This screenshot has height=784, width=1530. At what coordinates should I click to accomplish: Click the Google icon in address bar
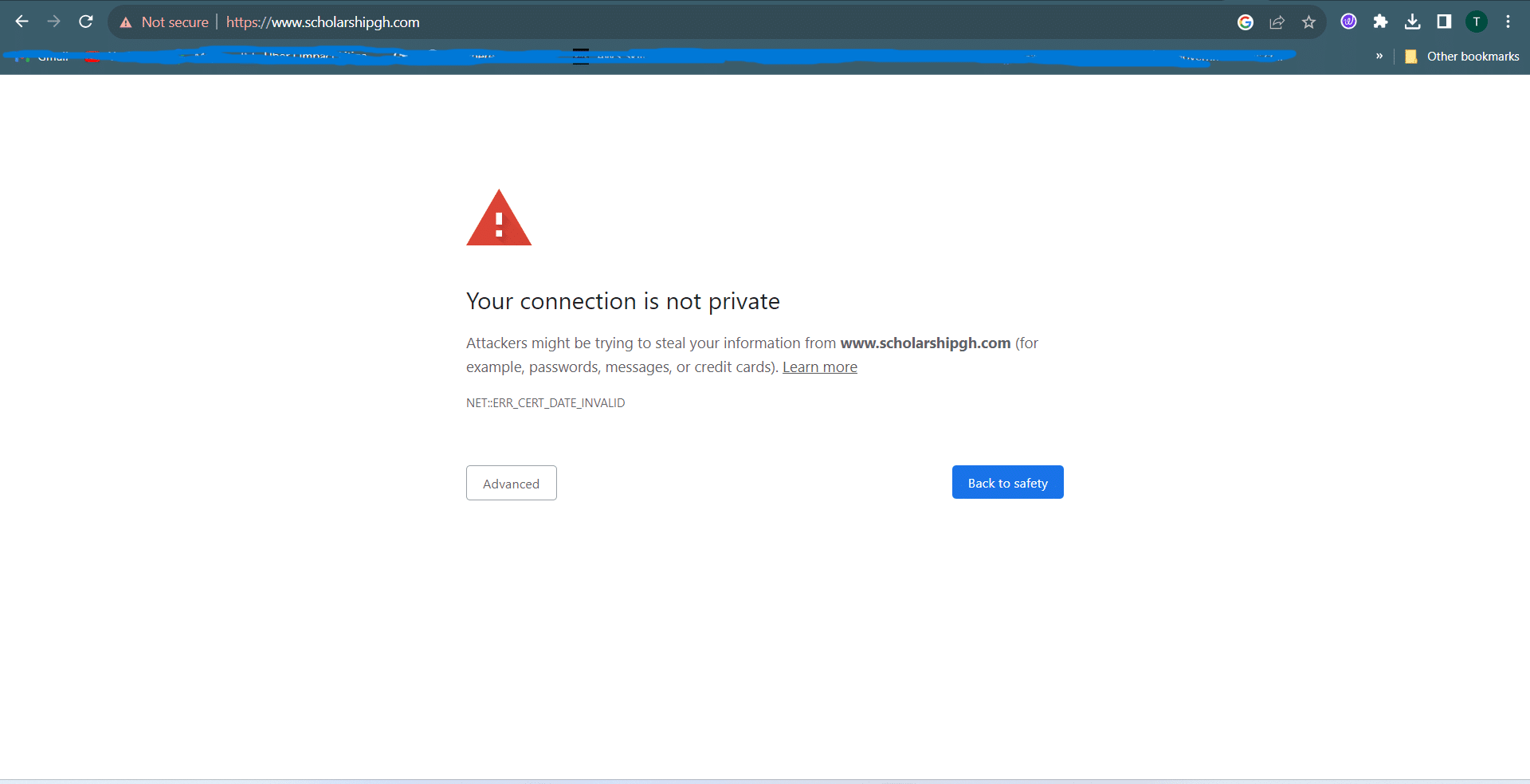point(1245,22)
